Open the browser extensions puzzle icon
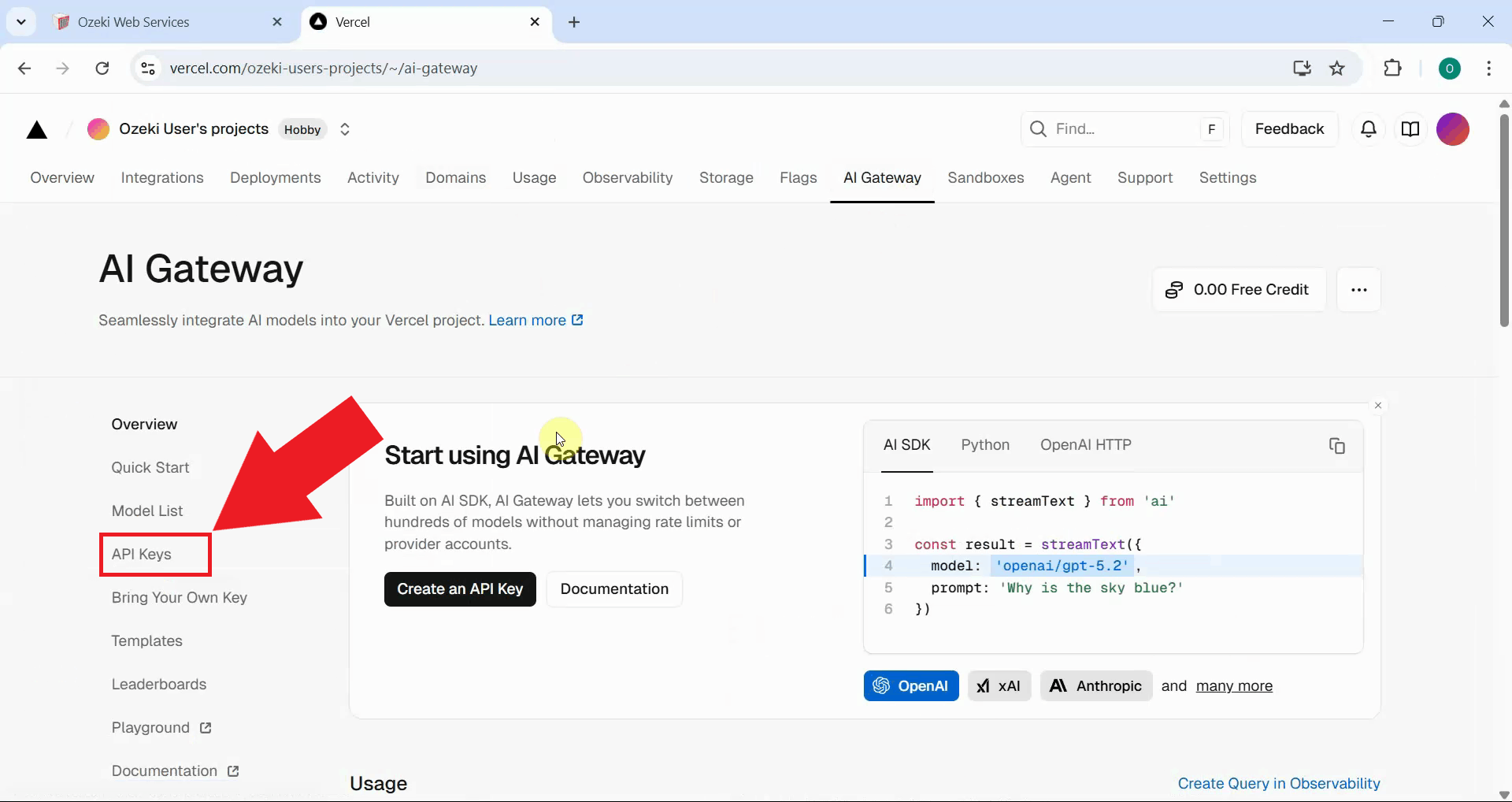This screenshot has width=1512, height=802. click(1393, 69)
